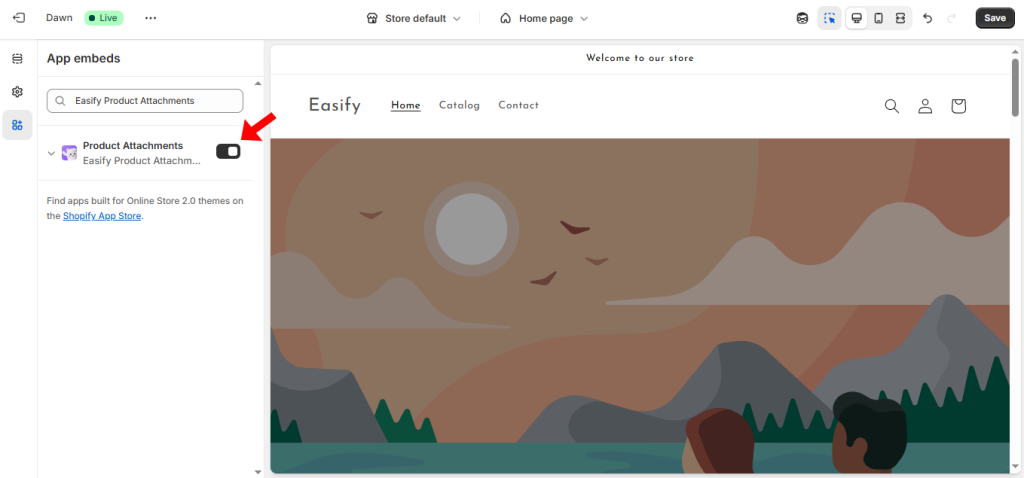Open the Home page template dropdown
The width and height of the screenshot is (1024, 478).
[544, 18]
